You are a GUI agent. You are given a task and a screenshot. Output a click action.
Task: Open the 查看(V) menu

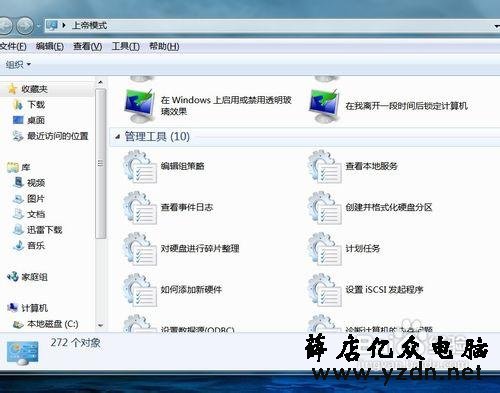coord(87,46)
